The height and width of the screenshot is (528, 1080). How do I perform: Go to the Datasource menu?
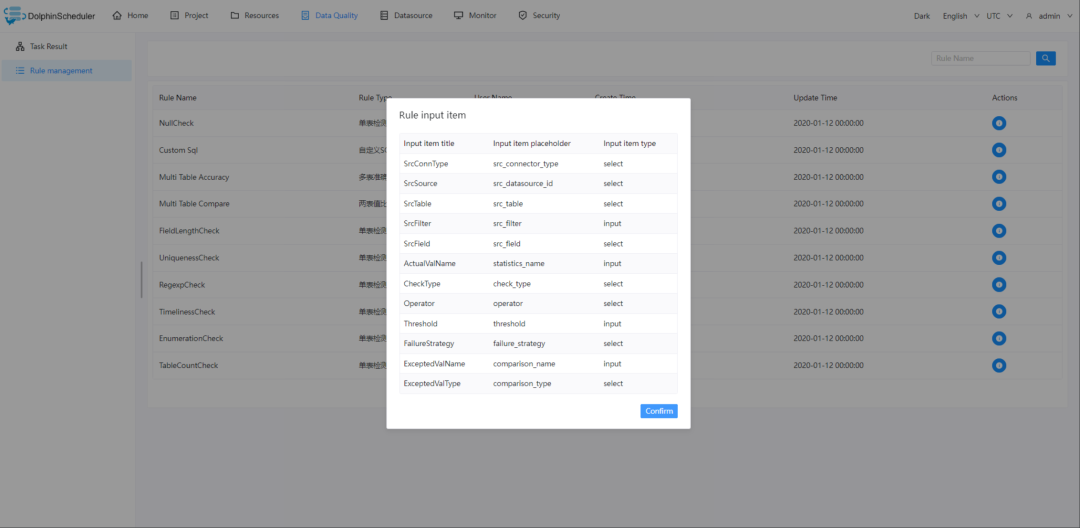pyautogui.click(x=406, y=16)
